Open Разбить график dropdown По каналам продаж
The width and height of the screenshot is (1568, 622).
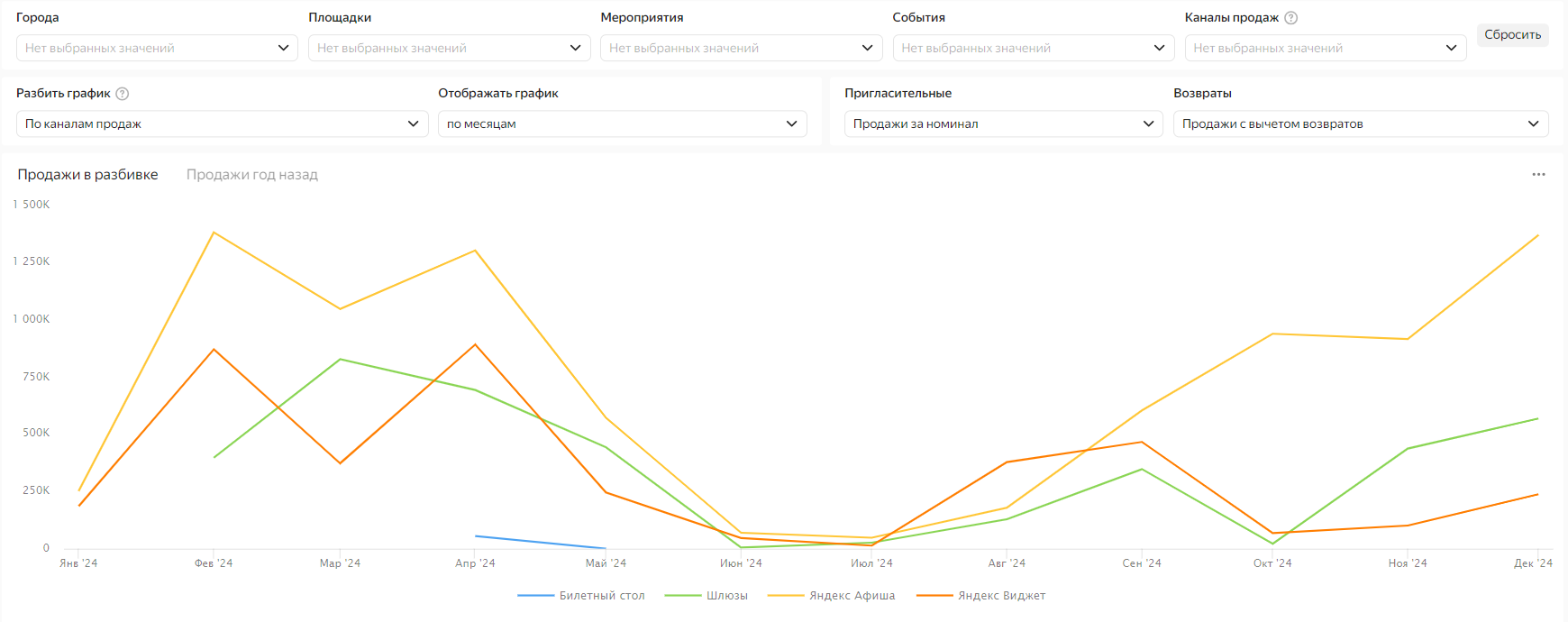pyautogui.click(x=222, y=124)
